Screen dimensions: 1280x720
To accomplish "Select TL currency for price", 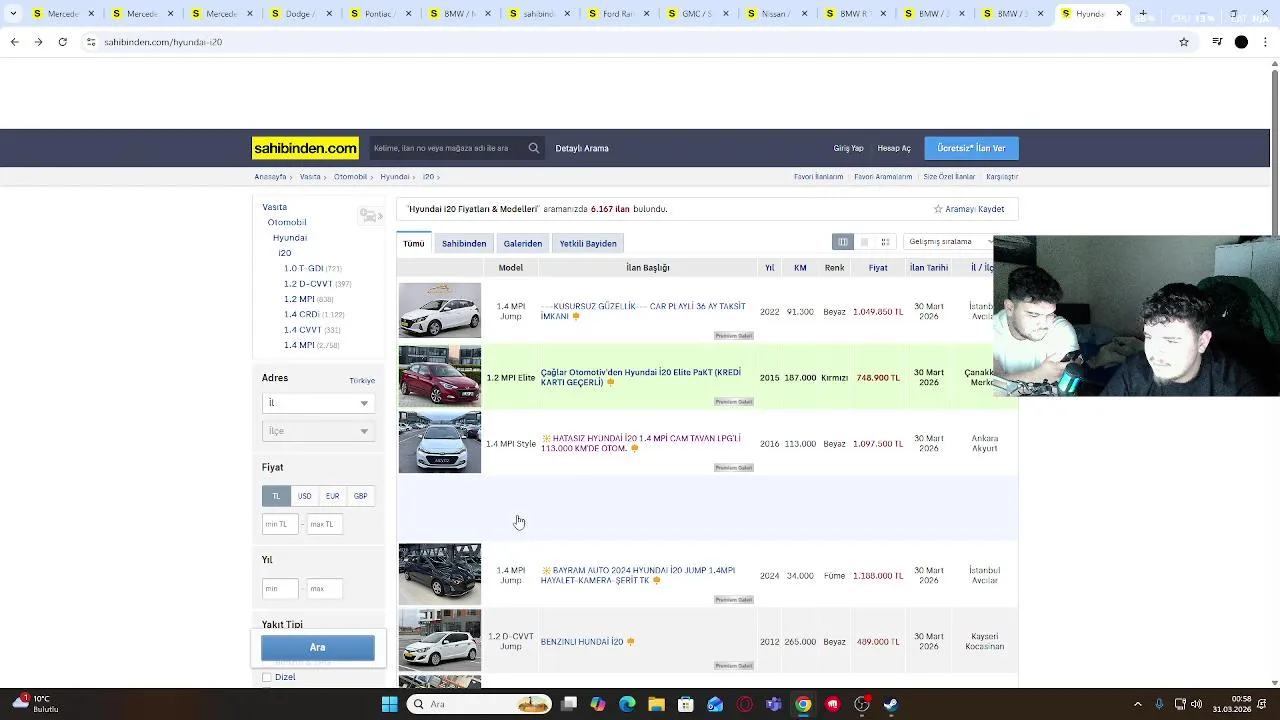I will (276, 496).
